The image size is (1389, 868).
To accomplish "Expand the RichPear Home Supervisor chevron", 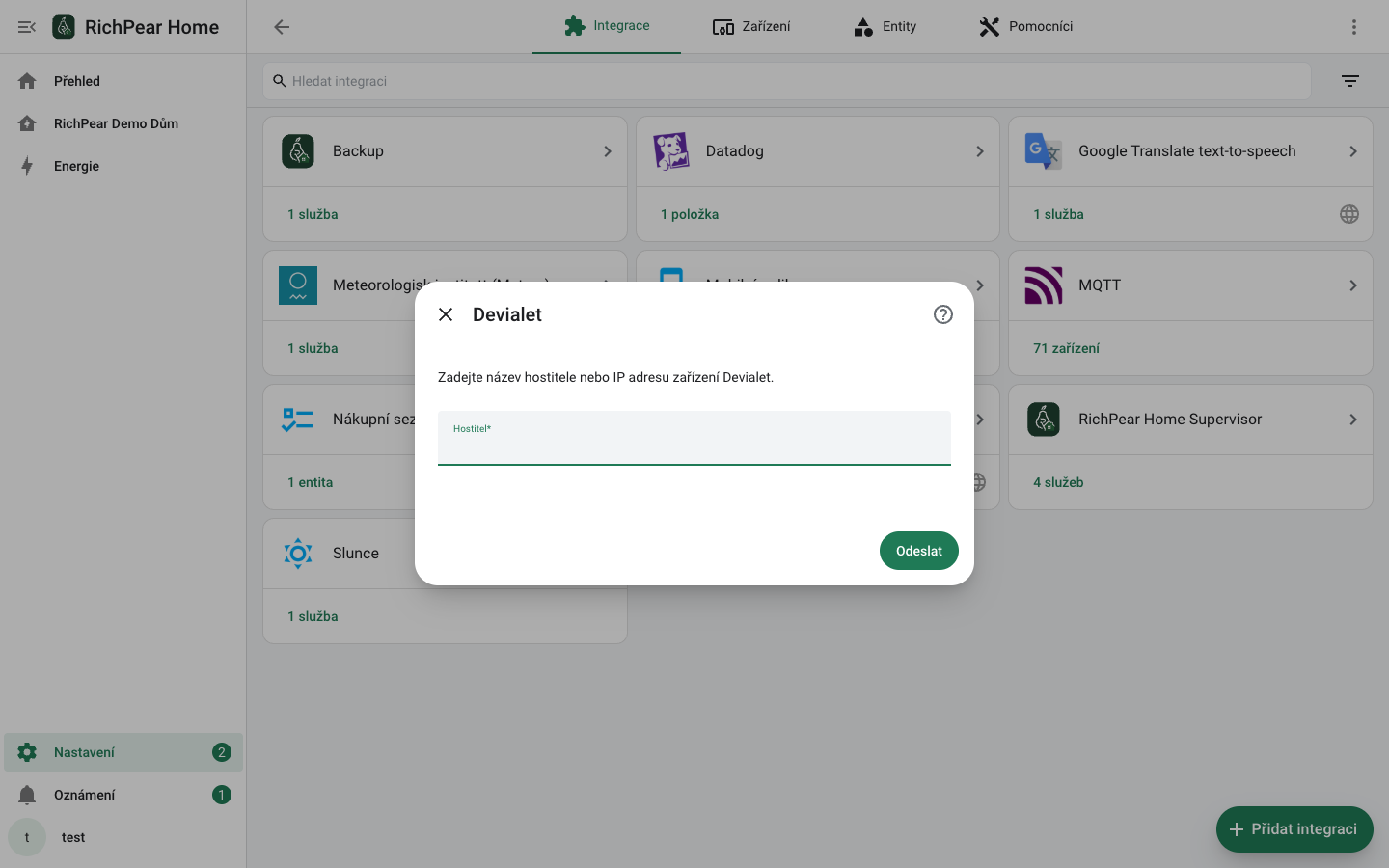I will point(1353,420).
